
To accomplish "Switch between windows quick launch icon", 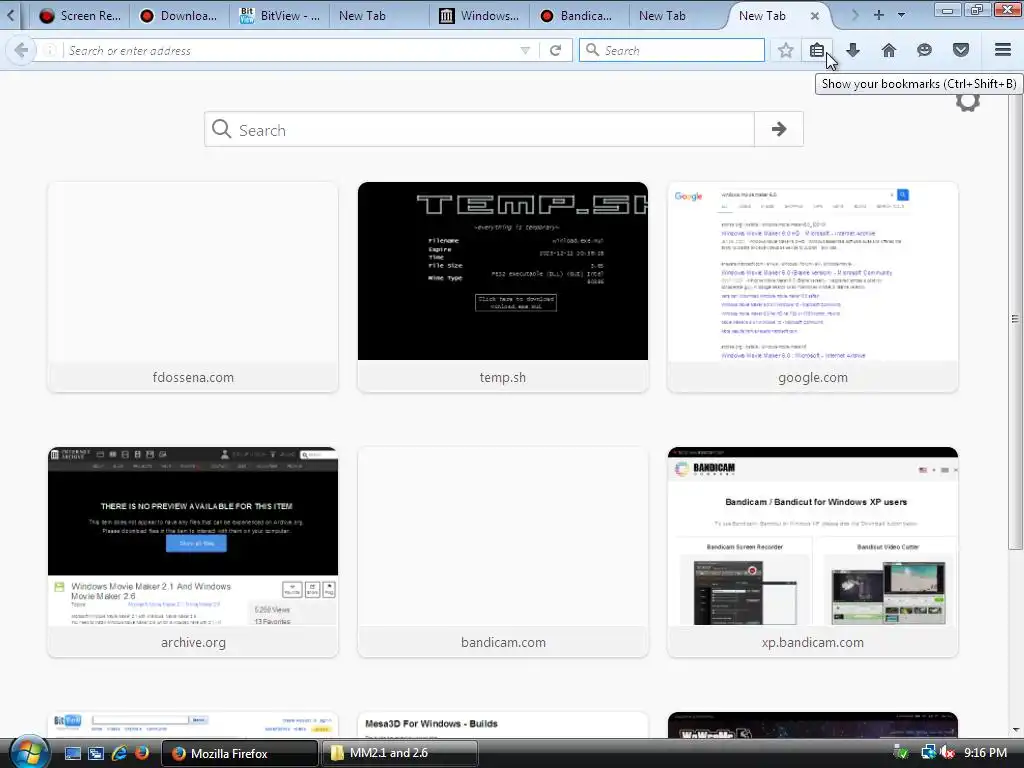I will [96, 753].
